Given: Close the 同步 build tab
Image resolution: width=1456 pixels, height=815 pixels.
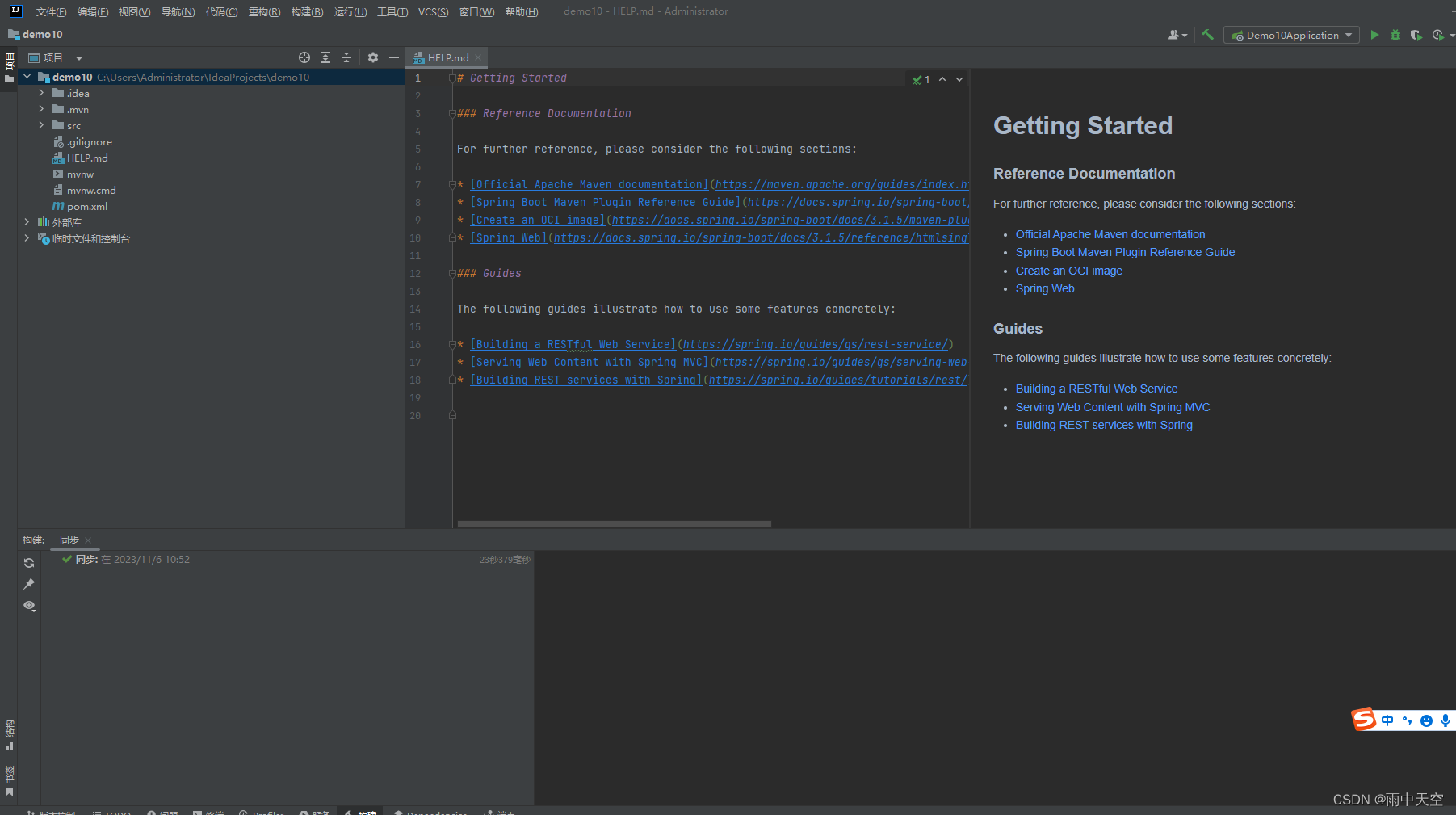Looking at the screenshot, I should coord(88,540).
